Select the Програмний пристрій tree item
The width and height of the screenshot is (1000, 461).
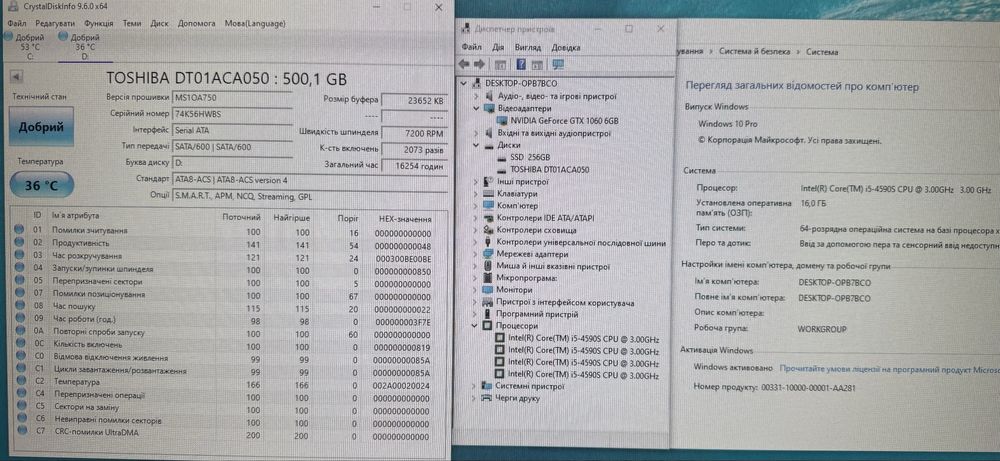click(x=537, y=314)
